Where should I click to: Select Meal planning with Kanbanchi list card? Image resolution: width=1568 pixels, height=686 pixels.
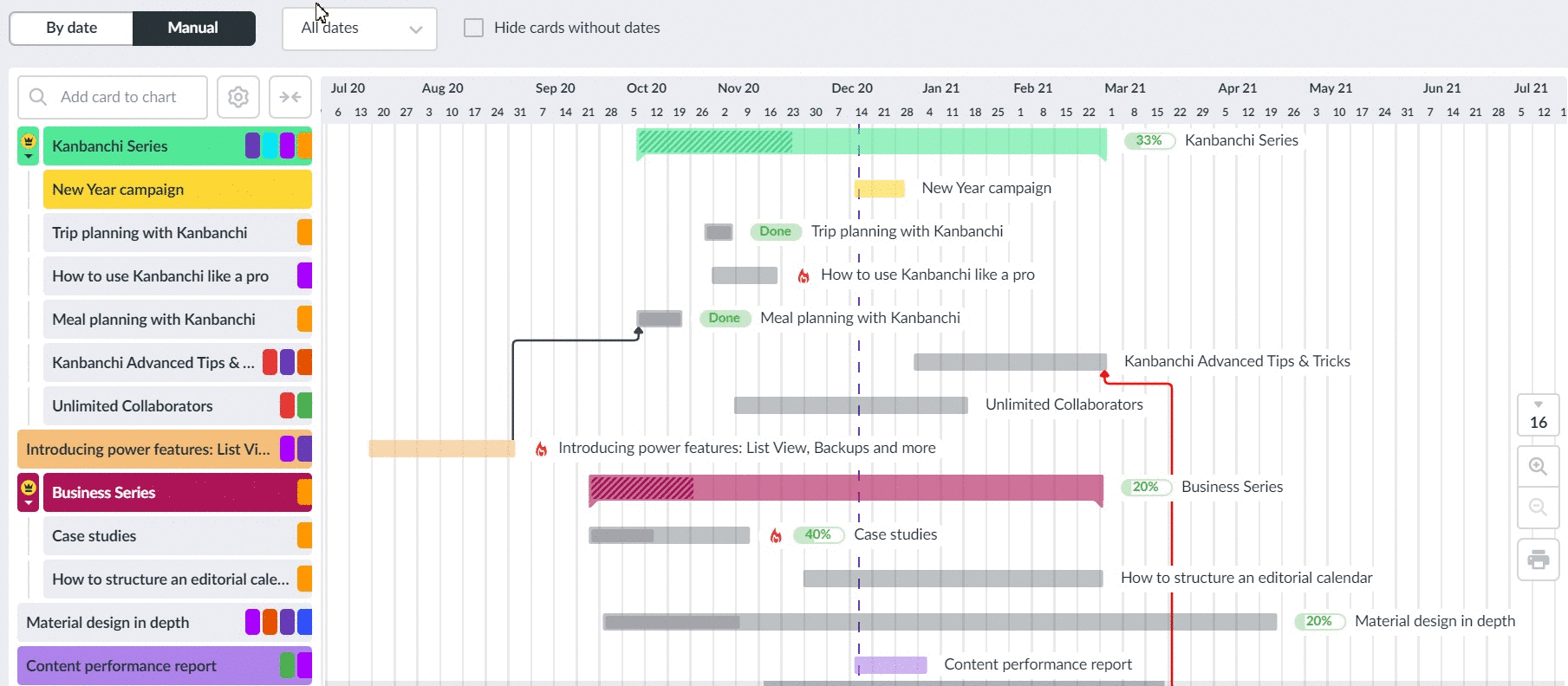click(x=178, y=319)
